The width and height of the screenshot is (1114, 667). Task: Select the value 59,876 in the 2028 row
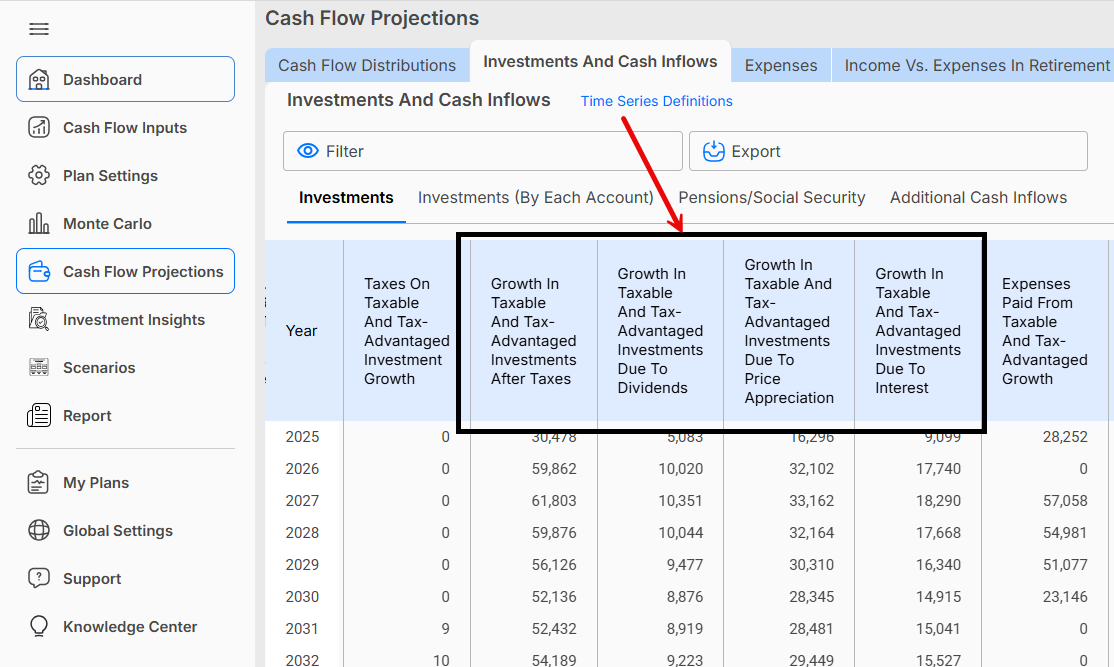point(554,533)
